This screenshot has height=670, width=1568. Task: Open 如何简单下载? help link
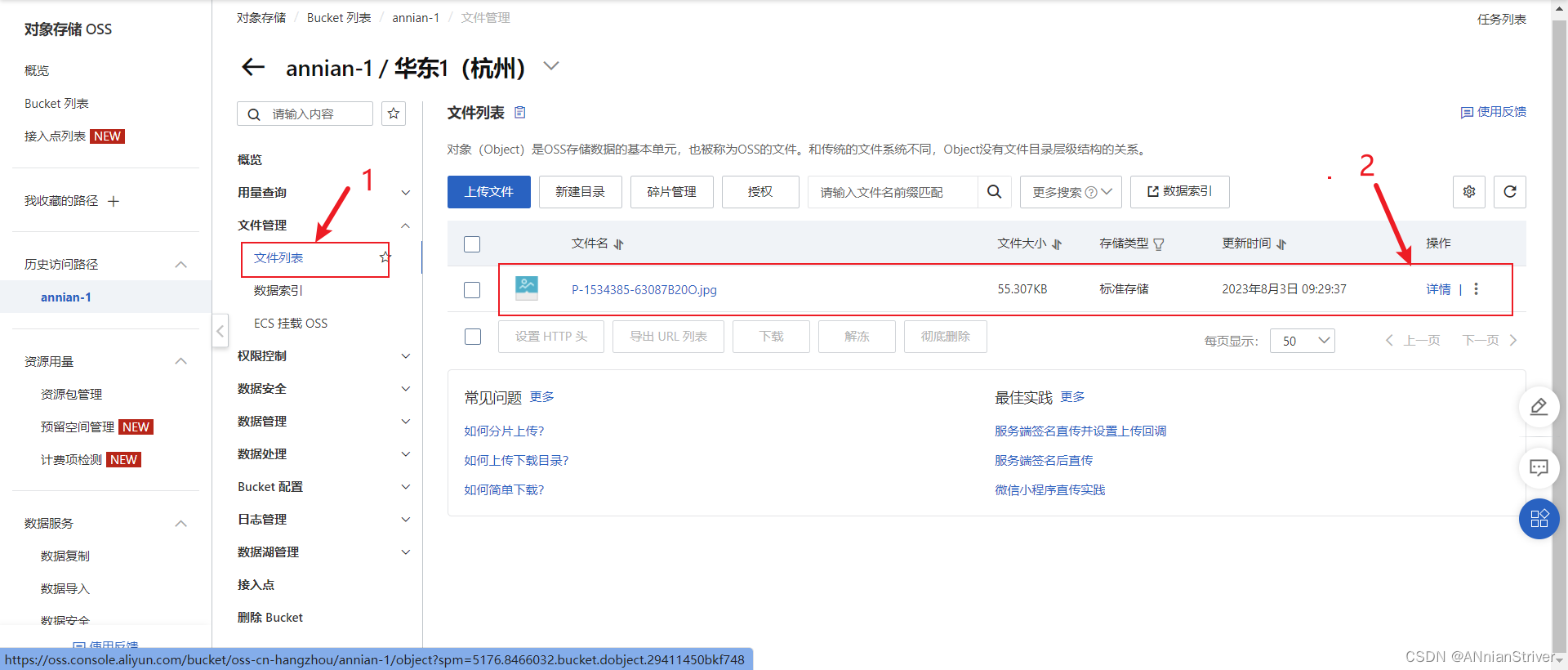(504, 490)
